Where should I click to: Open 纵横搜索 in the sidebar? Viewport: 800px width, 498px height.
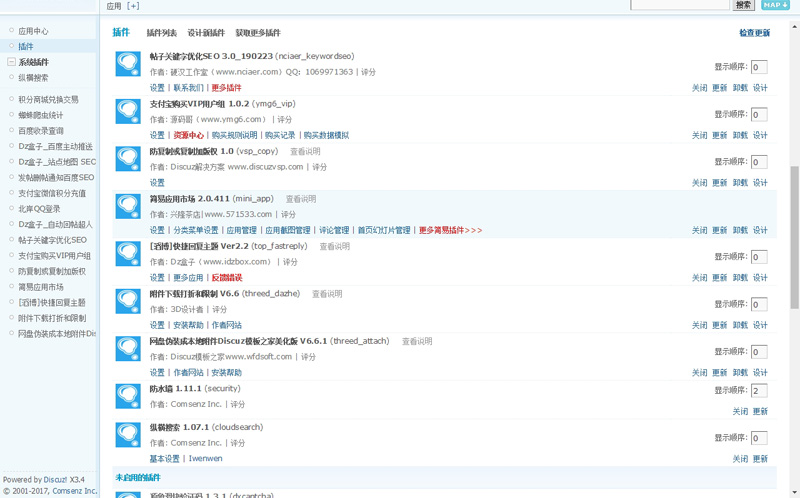coord(33,78)
